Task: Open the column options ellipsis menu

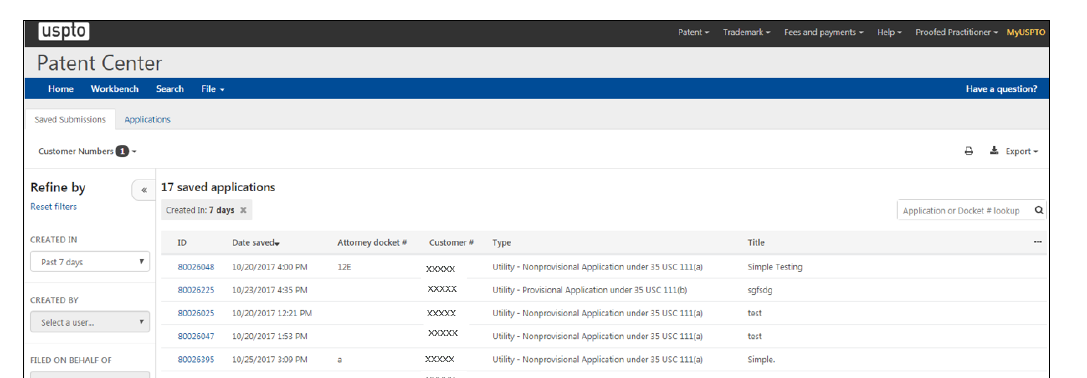Action: [x=1037, y=242]
